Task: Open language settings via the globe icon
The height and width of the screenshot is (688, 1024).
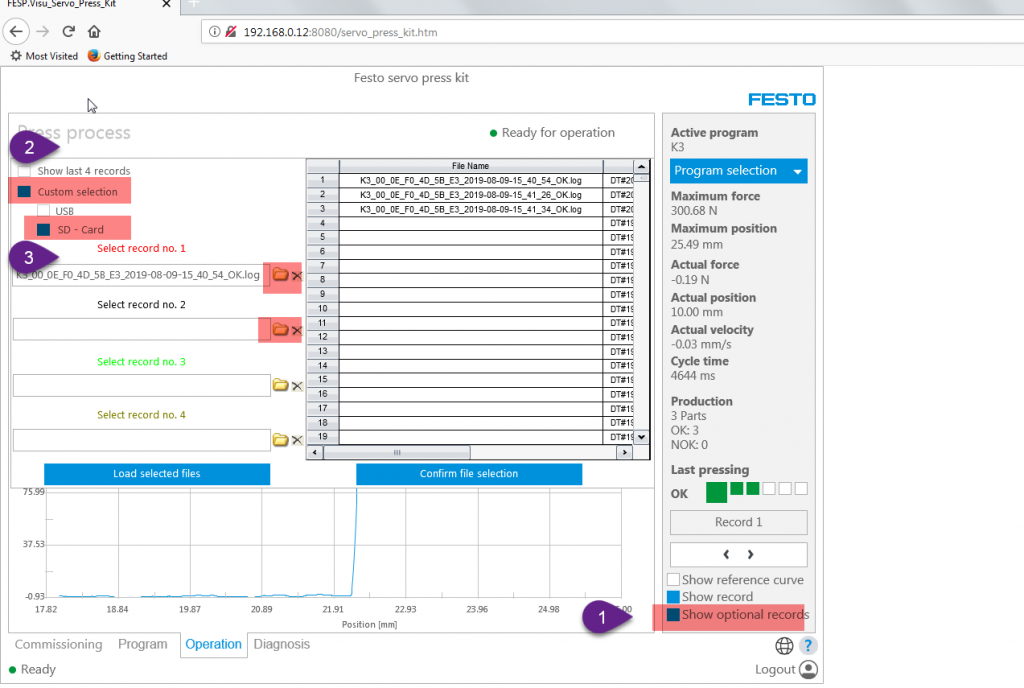Action: (x=784, y=646)
